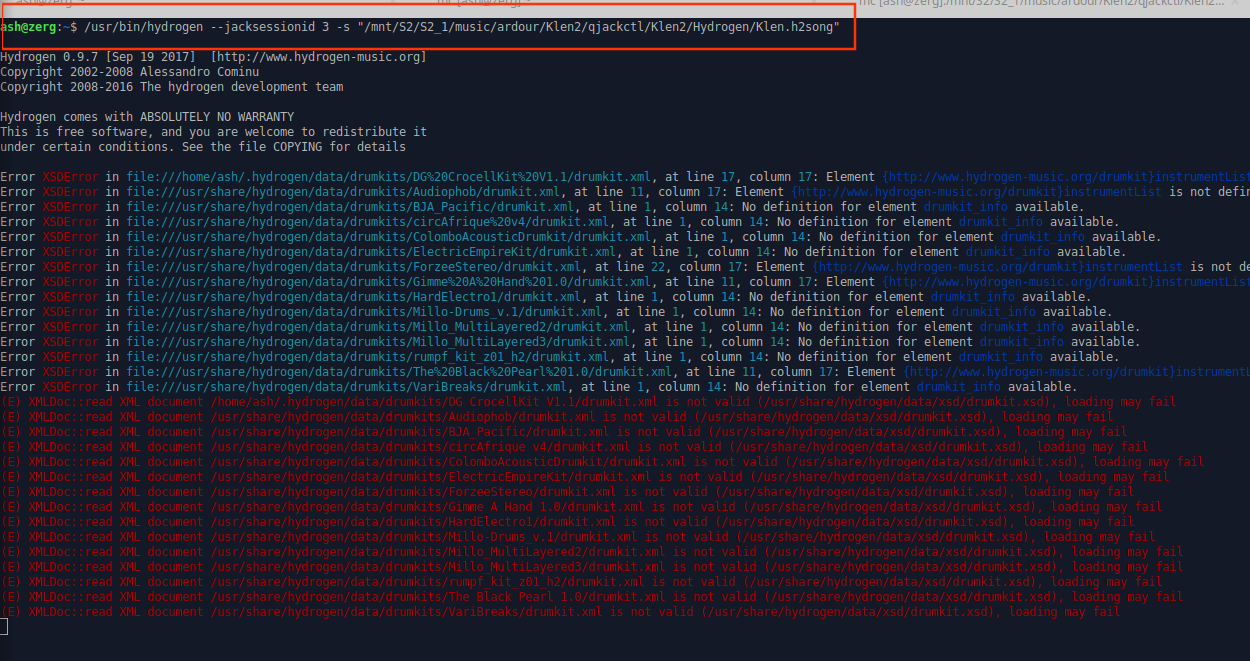Click the XMLDoc error line for Millo_MultiLayered3
The width and height of the screenshot is (1250, 661).
[x=592, y=567]
